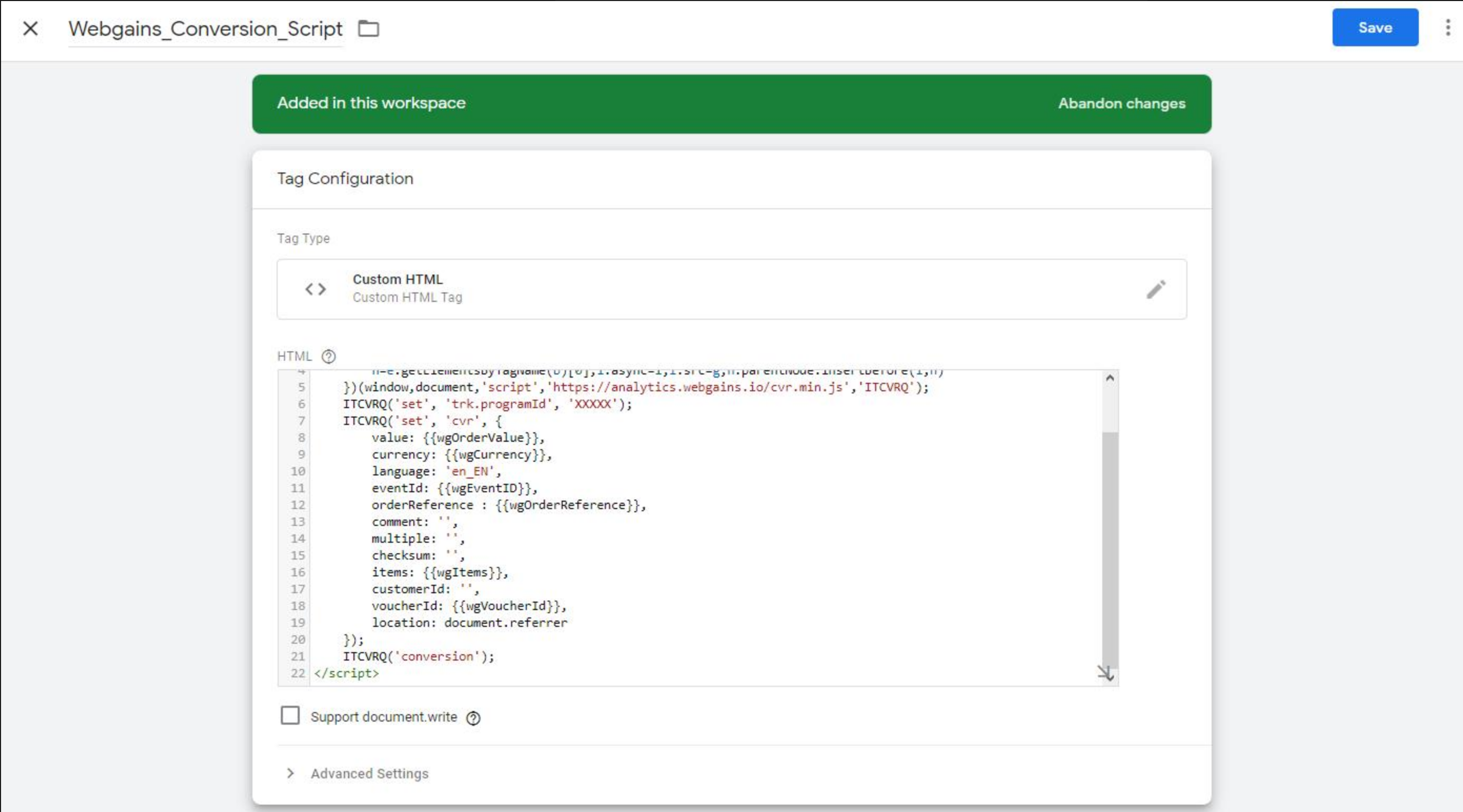
Task: Click the Advanced Settings label
Action: [369, 774]
